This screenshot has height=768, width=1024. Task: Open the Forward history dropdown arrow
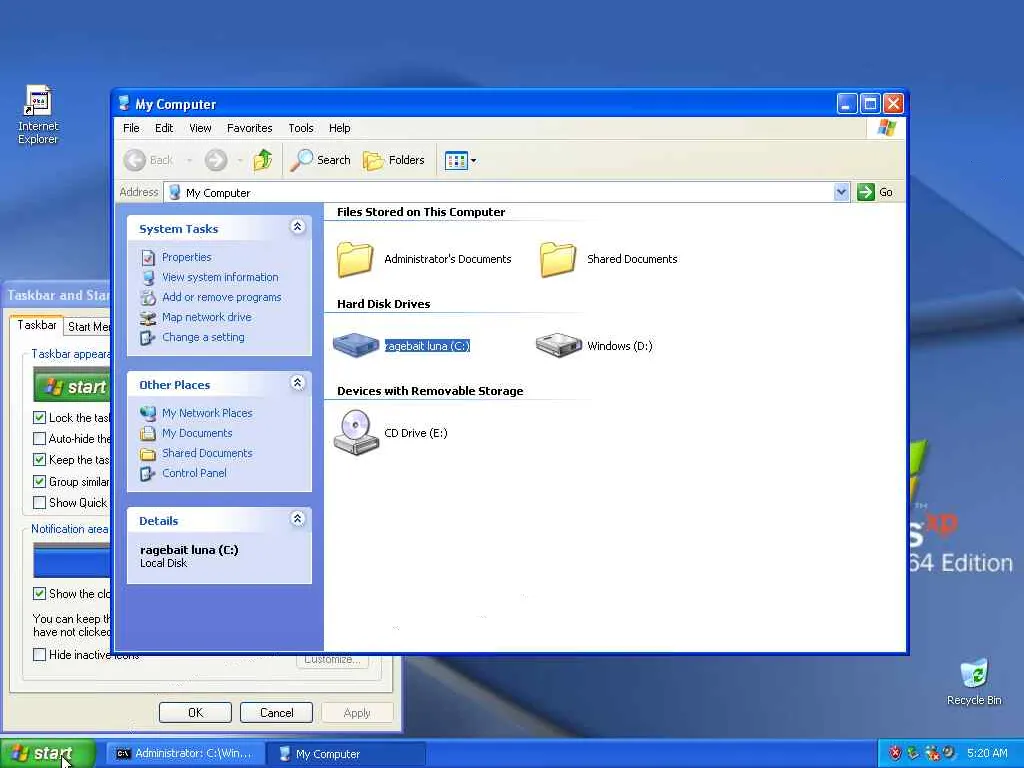240,160
